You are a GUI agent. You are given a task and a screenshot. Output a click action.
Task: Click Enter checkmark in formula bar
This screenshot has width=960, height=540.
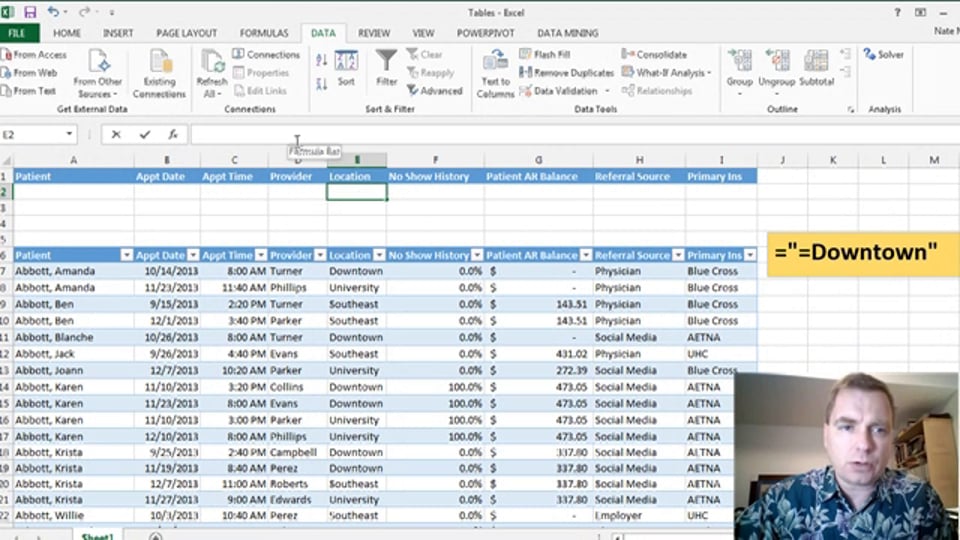pyautogui.click(x=144, y=134)
